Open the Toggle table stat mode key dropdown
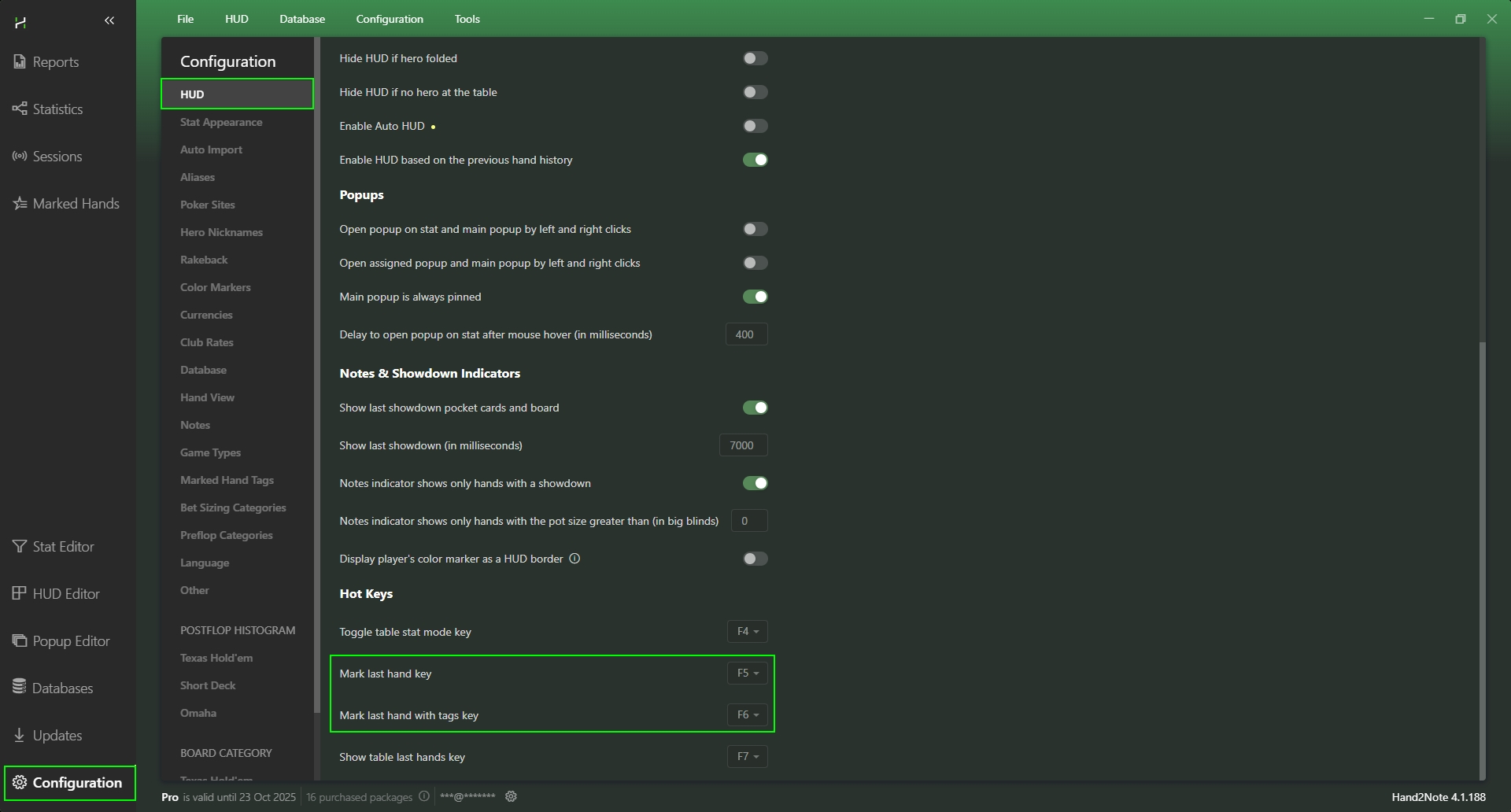Screen dimensions: 1511x812 (x=747, y=632)
